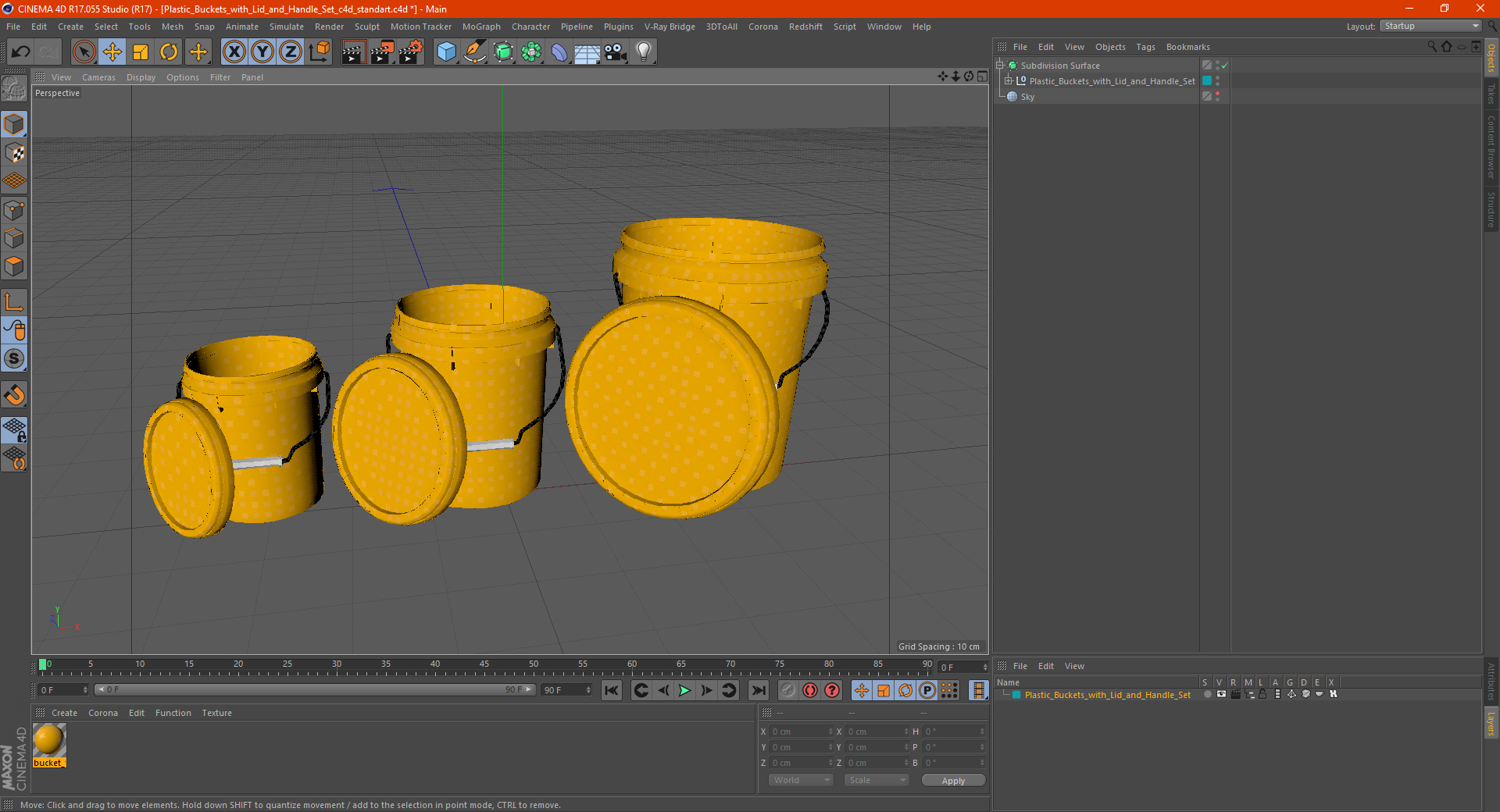Open the Array modeling objects icon
Viewport: 1500px width, 812px height.
(x=531, y=52)
